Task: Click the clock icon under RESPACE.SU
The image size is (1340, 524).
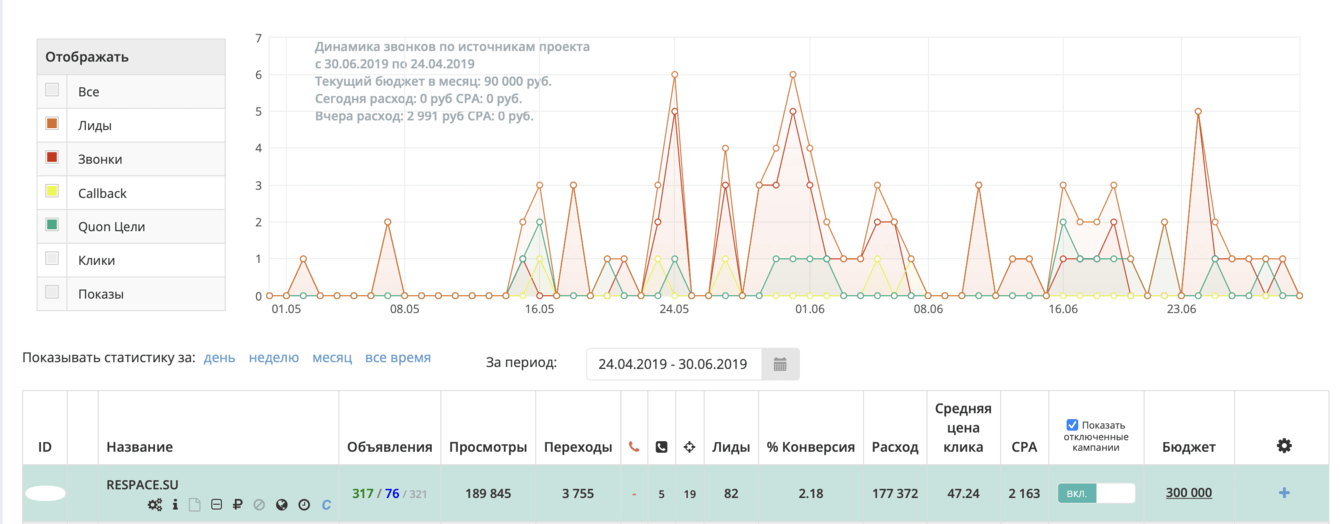Action: pyautogui.click(x=304, y=505)
